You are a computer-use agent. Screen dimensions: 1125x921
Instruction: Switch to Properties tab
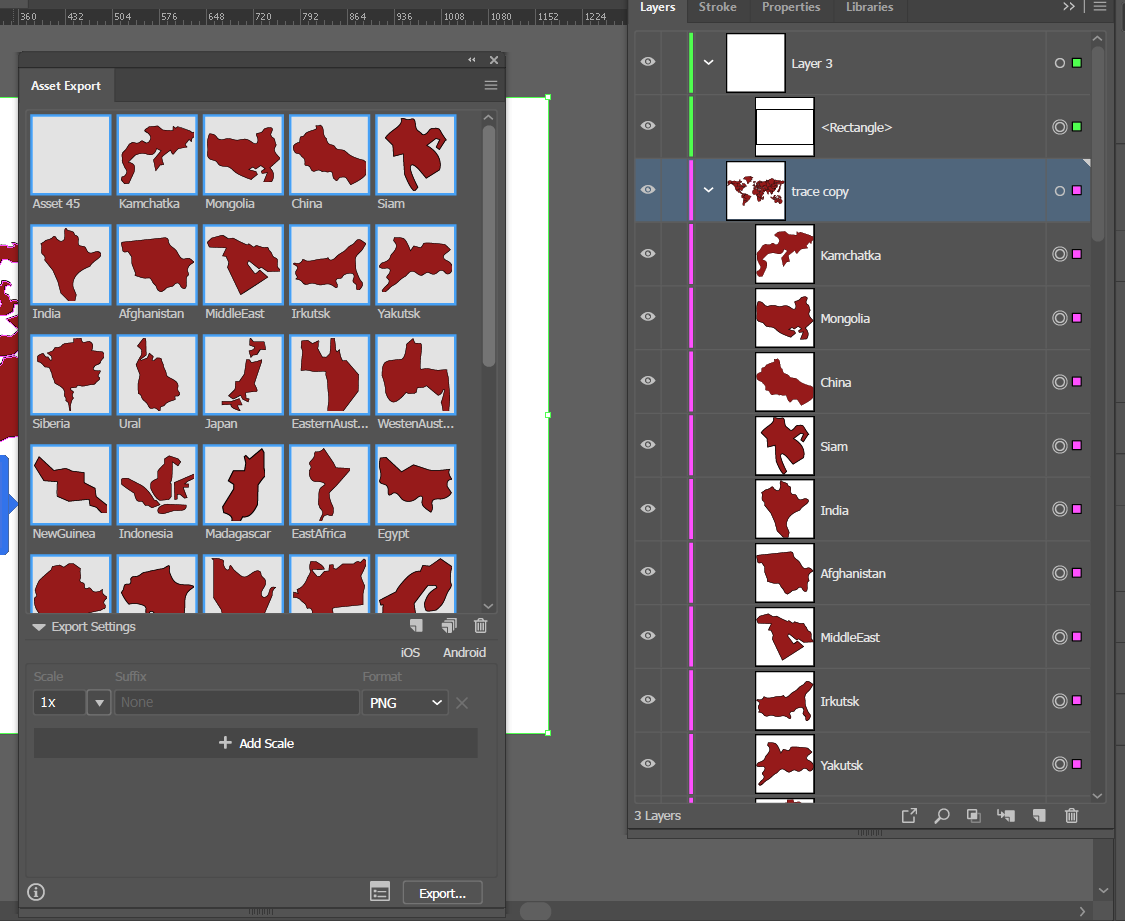[791, 7]
